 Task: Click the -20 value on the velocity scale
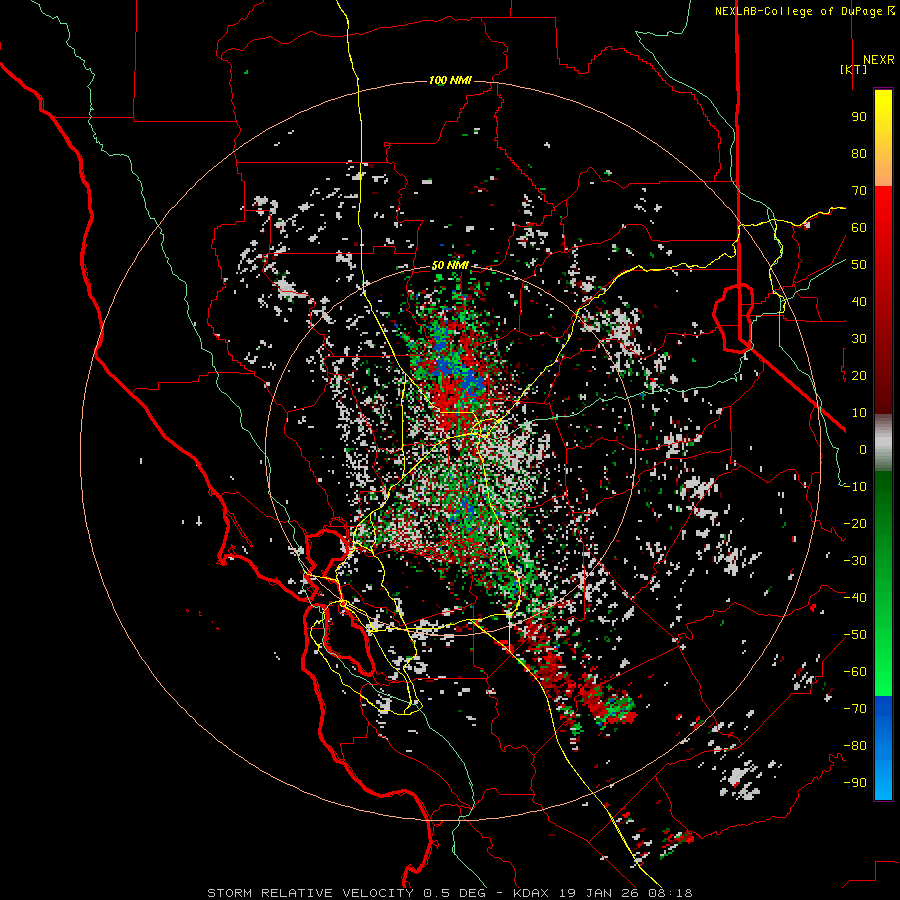855,524
